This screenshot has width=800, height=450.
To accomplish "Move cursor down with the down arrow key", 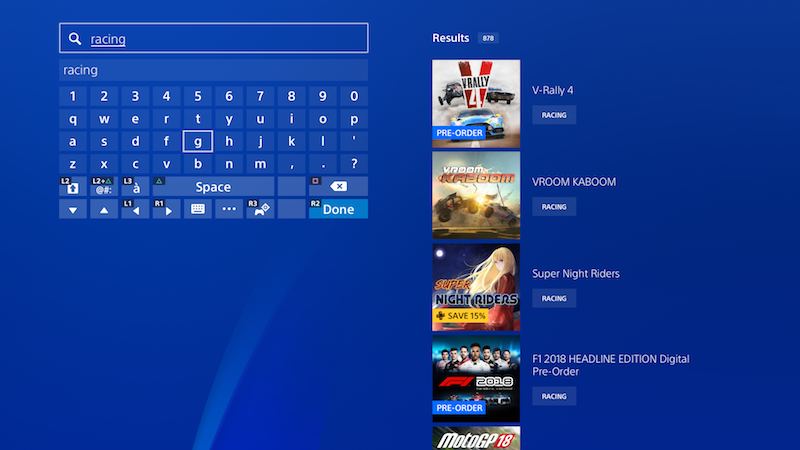I will (72, 209).
